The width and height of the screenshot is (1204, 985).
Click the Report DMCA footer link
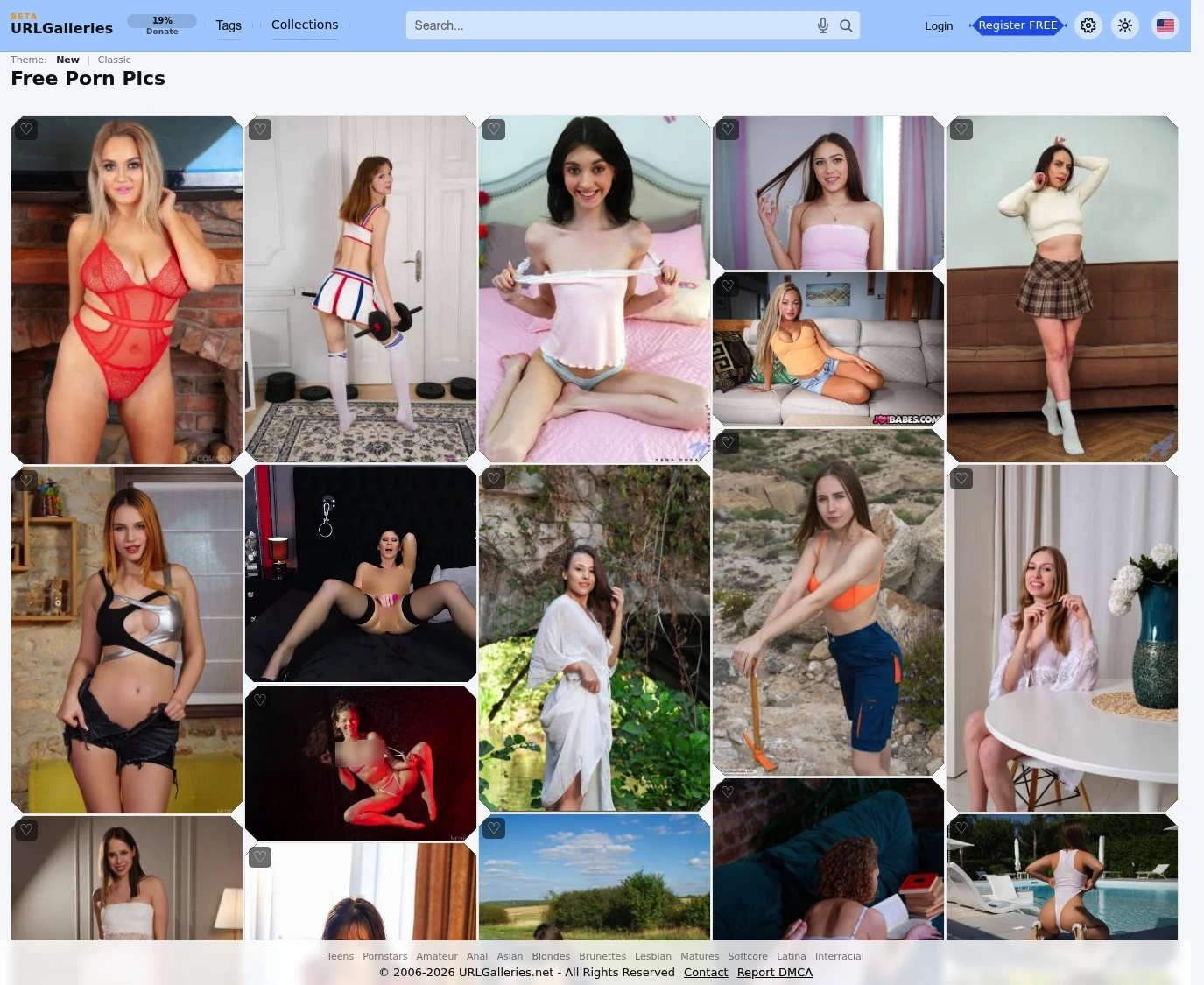coord(775,973)
